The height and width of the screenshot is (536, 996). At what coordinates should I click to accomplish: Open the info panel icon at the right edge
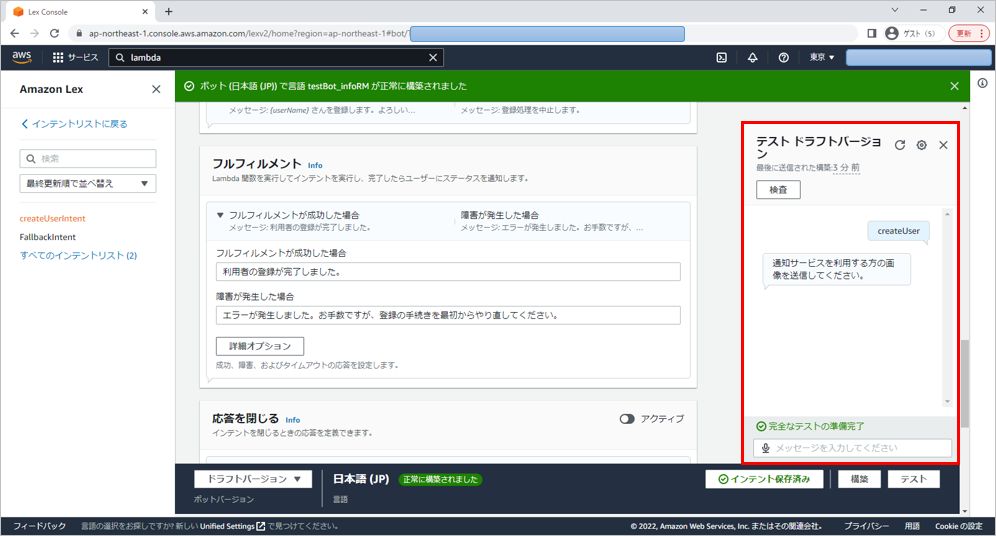(x=983, y=83)
